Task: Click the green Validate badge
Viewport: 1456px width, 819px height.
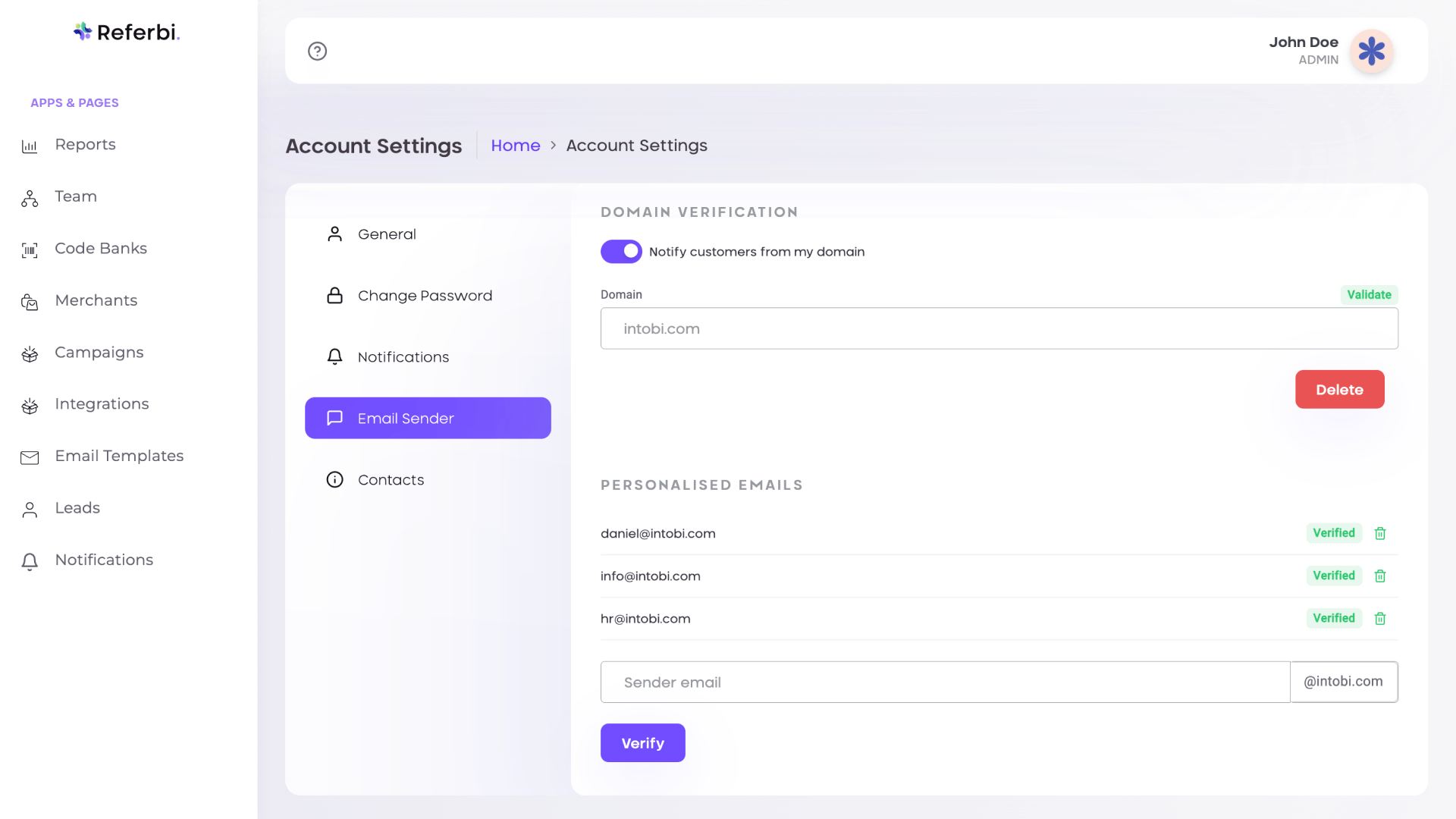Action: tap(1369, 294)
